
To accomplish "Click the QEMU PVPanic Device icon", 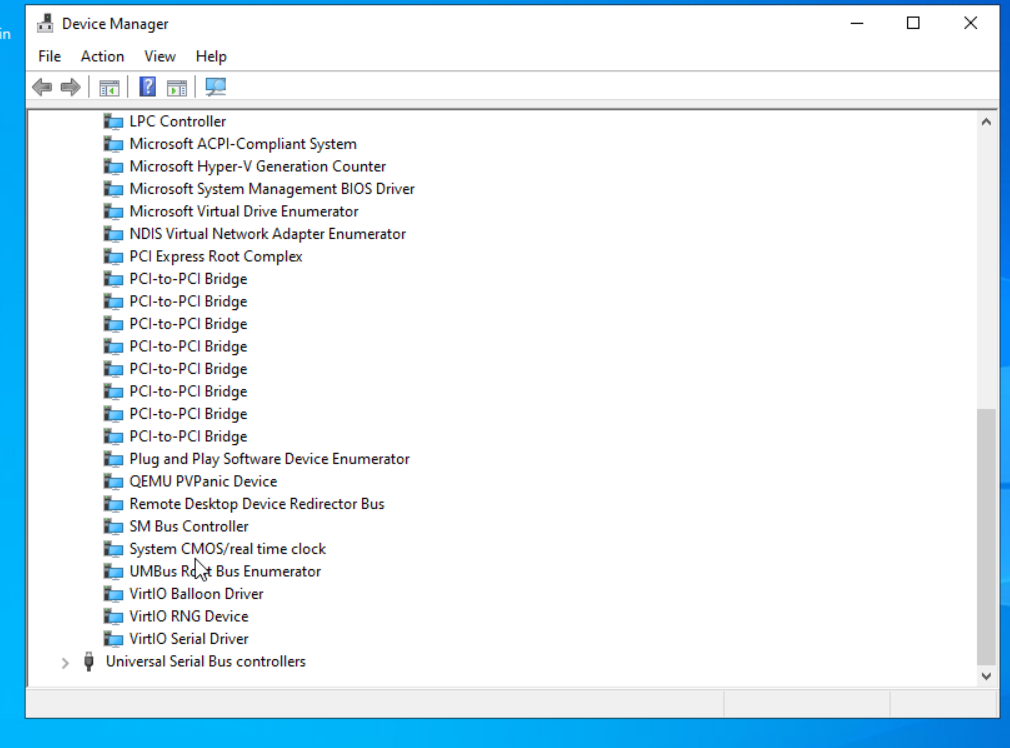I will click(x=113, y=481).
